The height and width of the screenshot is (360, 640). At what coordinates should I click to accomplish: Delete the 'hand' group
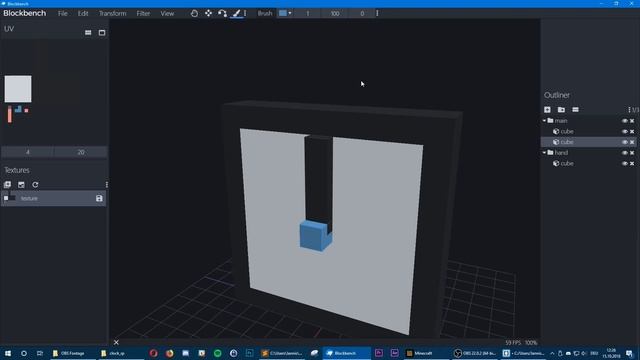tap(632, 153)
